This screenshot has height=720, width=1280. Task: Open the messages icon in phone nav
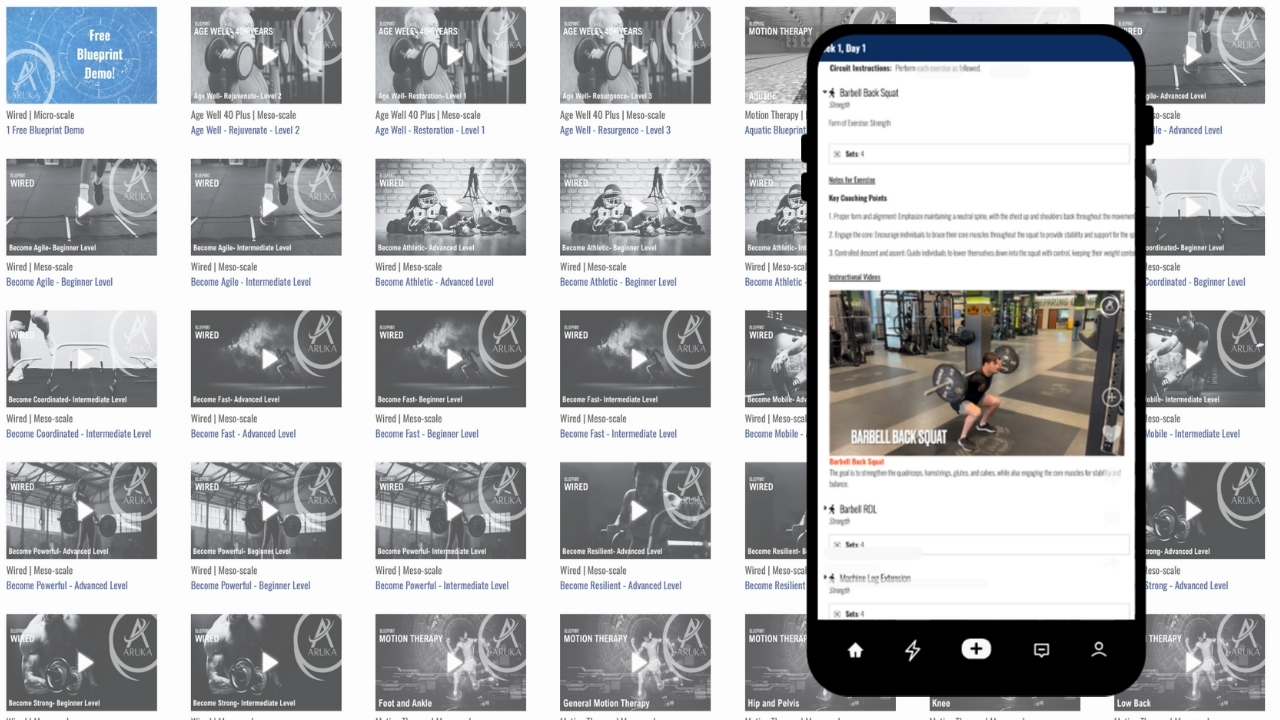[x=1041, y=650]
